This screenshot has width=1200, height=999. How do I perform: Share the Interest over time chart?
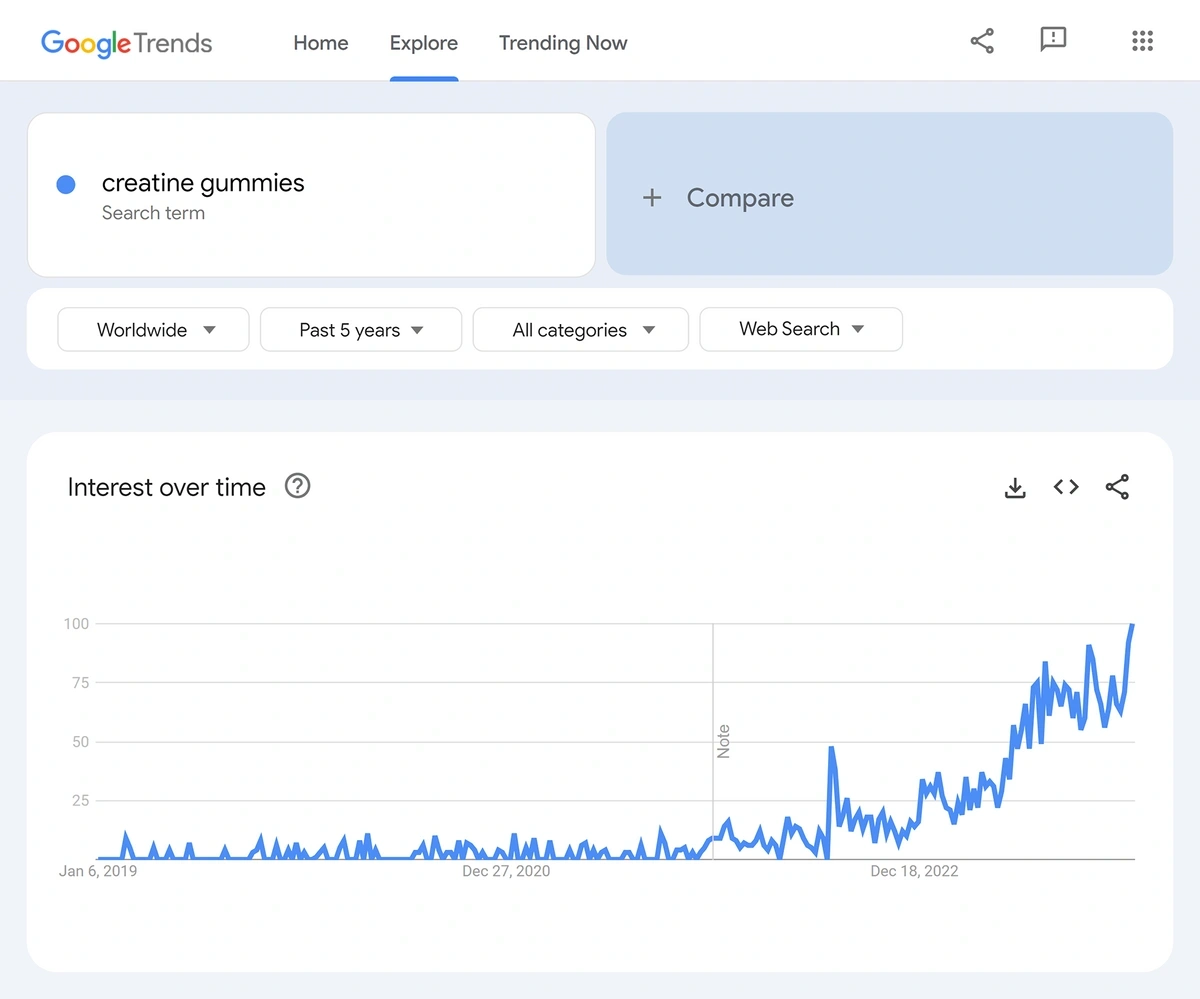(x=1117, y=487)
